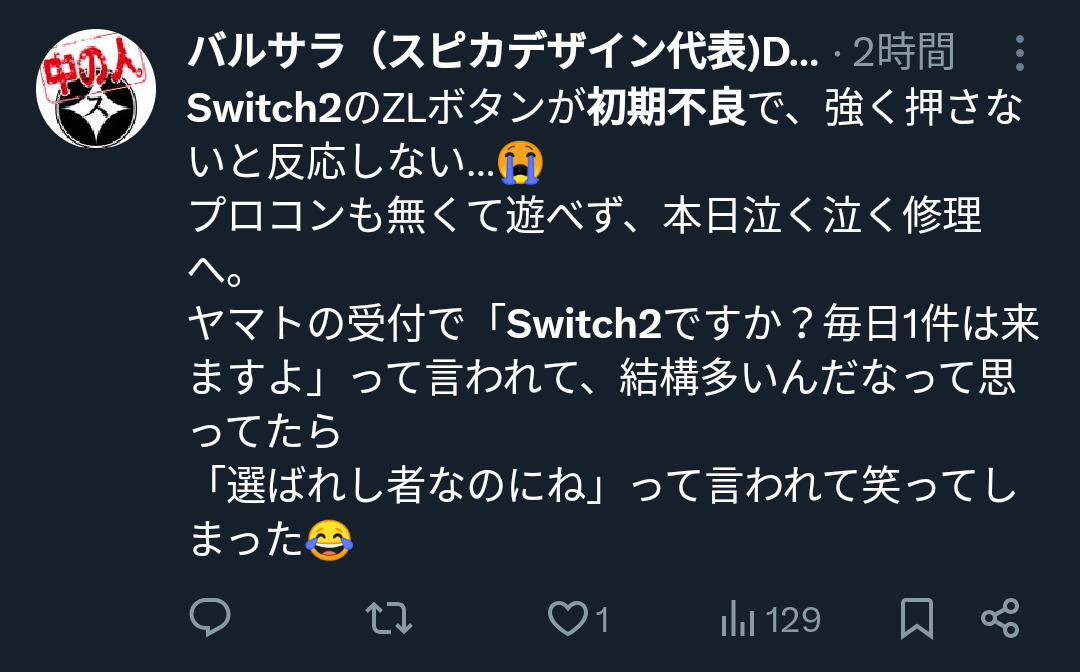Viewport: 1080px width, 672px height.
Task: Tap the like count number 1
Action: (602, 620)
